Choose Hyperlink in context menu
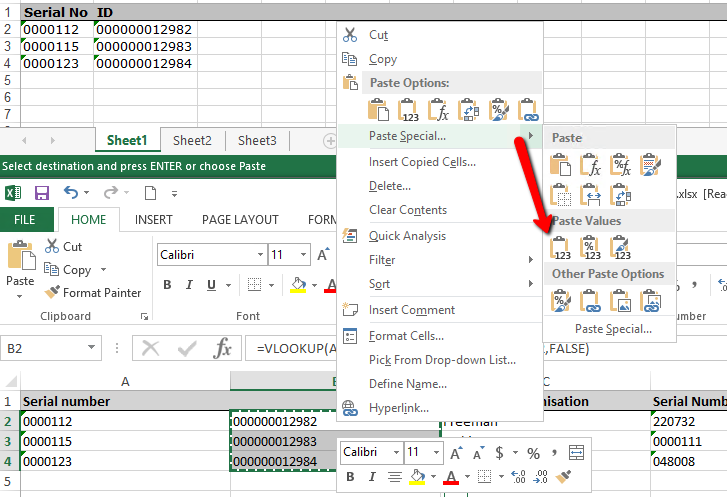 click(399, 408)
